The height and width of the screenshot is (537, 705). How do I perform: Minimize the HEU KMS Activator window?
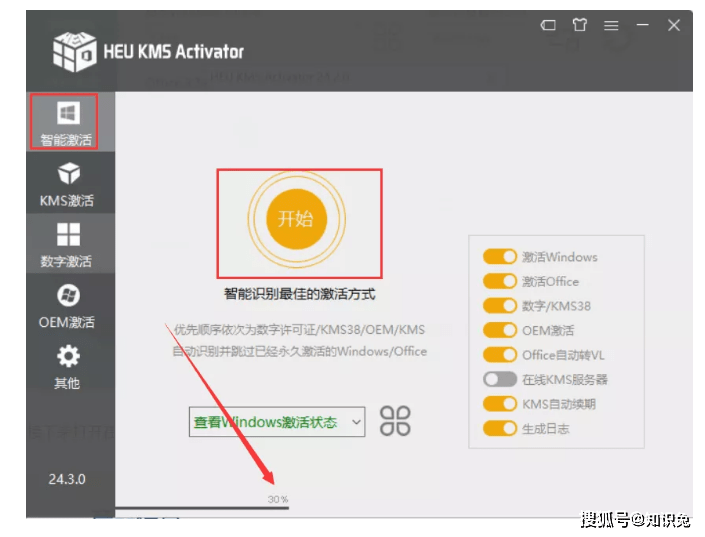coord(643,25)
